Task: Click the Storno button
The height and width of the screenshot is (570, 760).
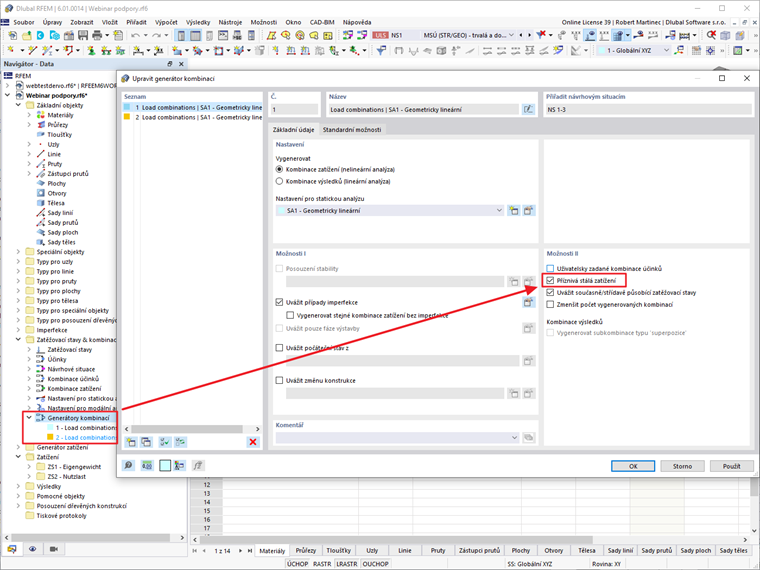Action: coord(682,466)
